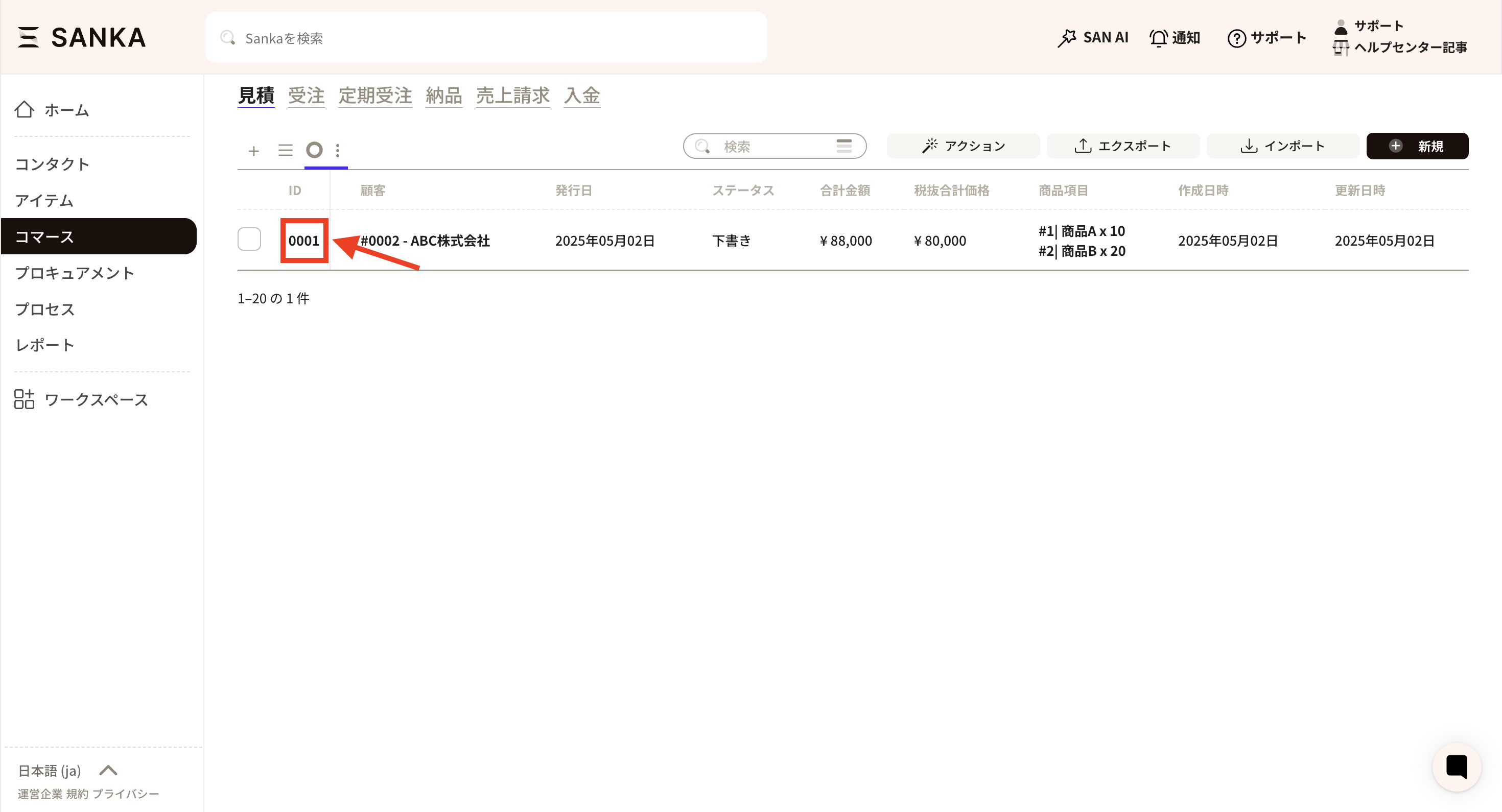Open estimate ID 0001 link
Screen dimensions: 1502x812
(x=304, y=241)
